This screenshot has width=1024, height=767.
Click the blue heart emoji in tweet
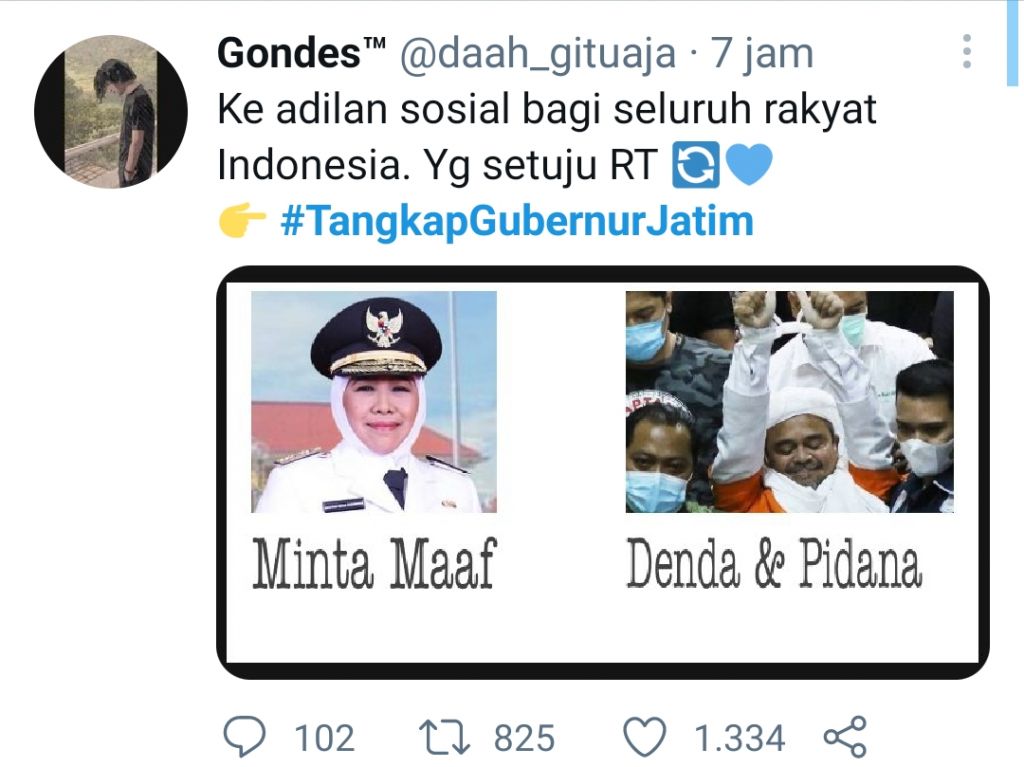coord(749,165)
